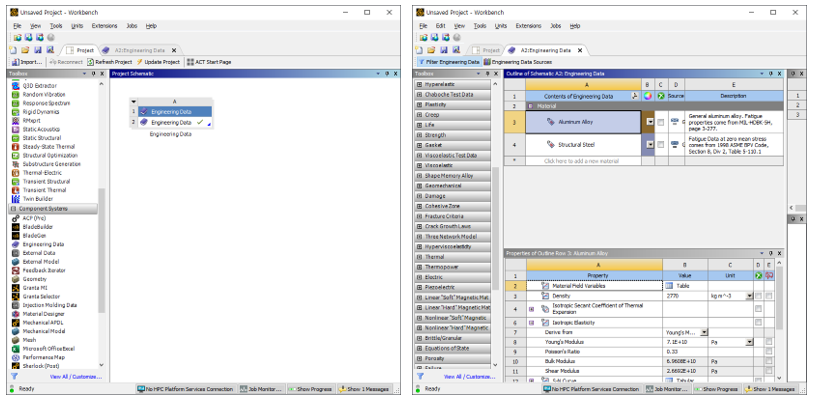The image size is (818, 396).
Task: Toggle column E checkbox for Poisson's Ratio
Action: (768, 351)
